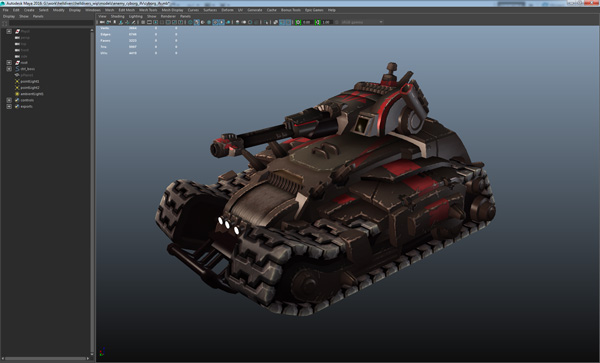The image size is (600, 363).
Task: Select the pointLight1 node in the outliner
Action: coord(29,81)
